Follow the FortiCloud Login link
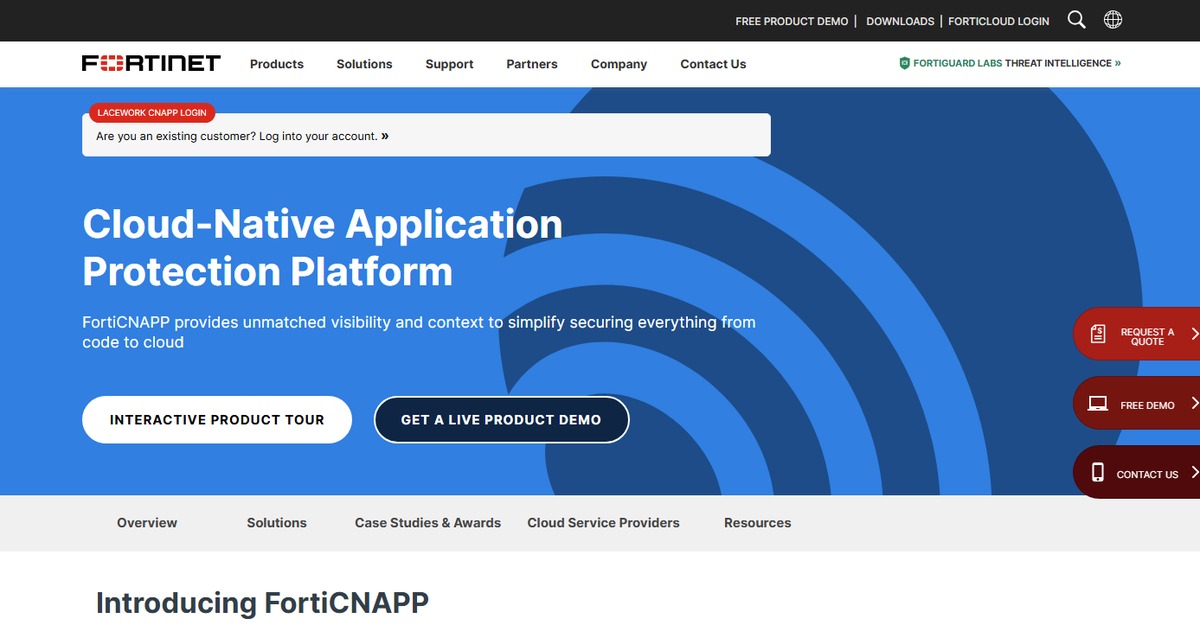Screen dimensions: 1200x628 (x=998, y=21)
